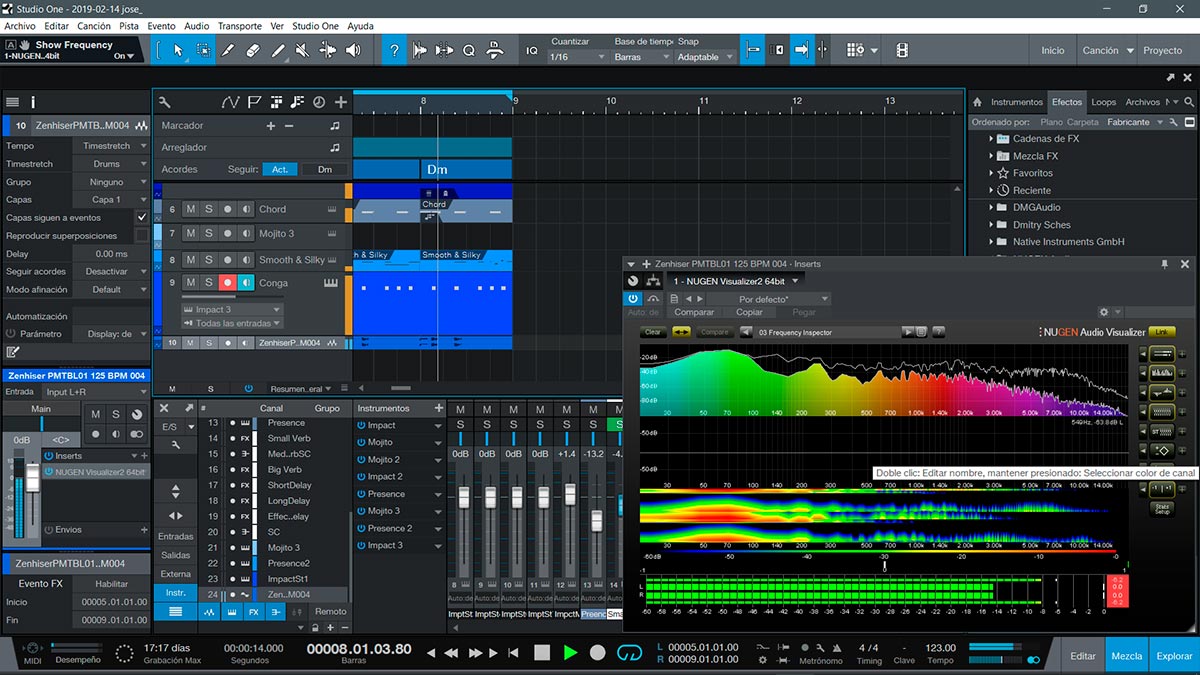Switch to the Instrumentos browser tab
This screenshot has width=1200, height=675.
tap(1017, 102)
